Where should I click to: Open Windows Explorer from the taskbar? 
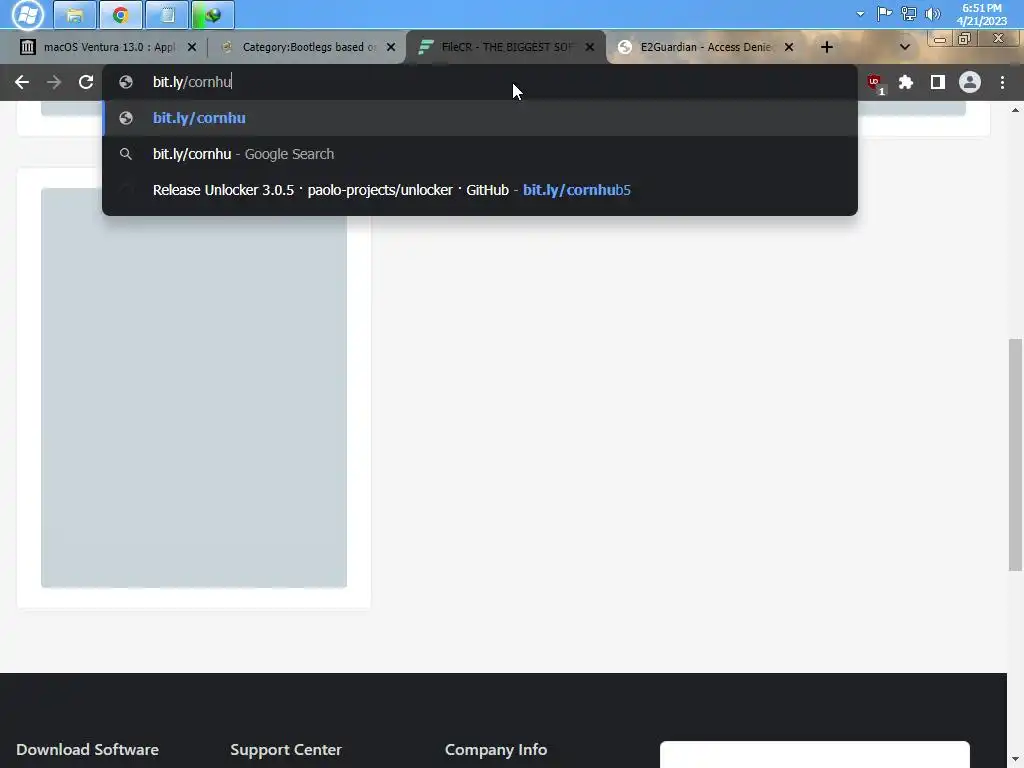click(x=74, y=15)
